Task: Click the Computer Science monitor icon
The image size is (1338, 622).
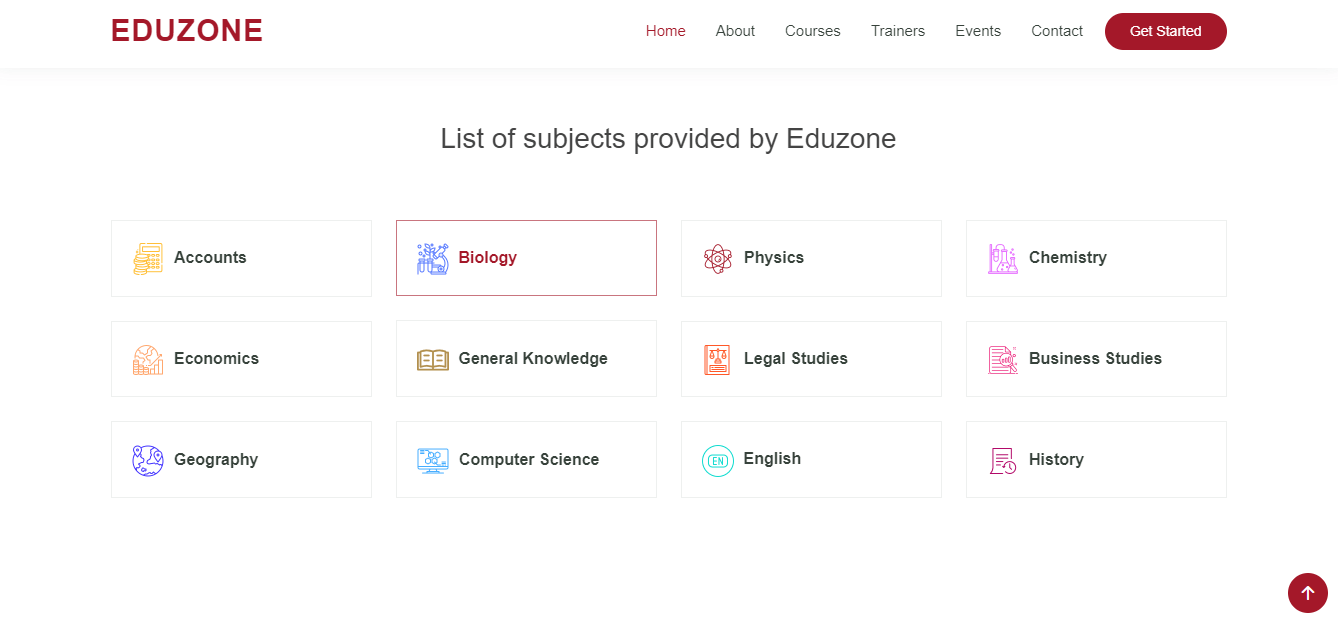Action: pos(433,460)
